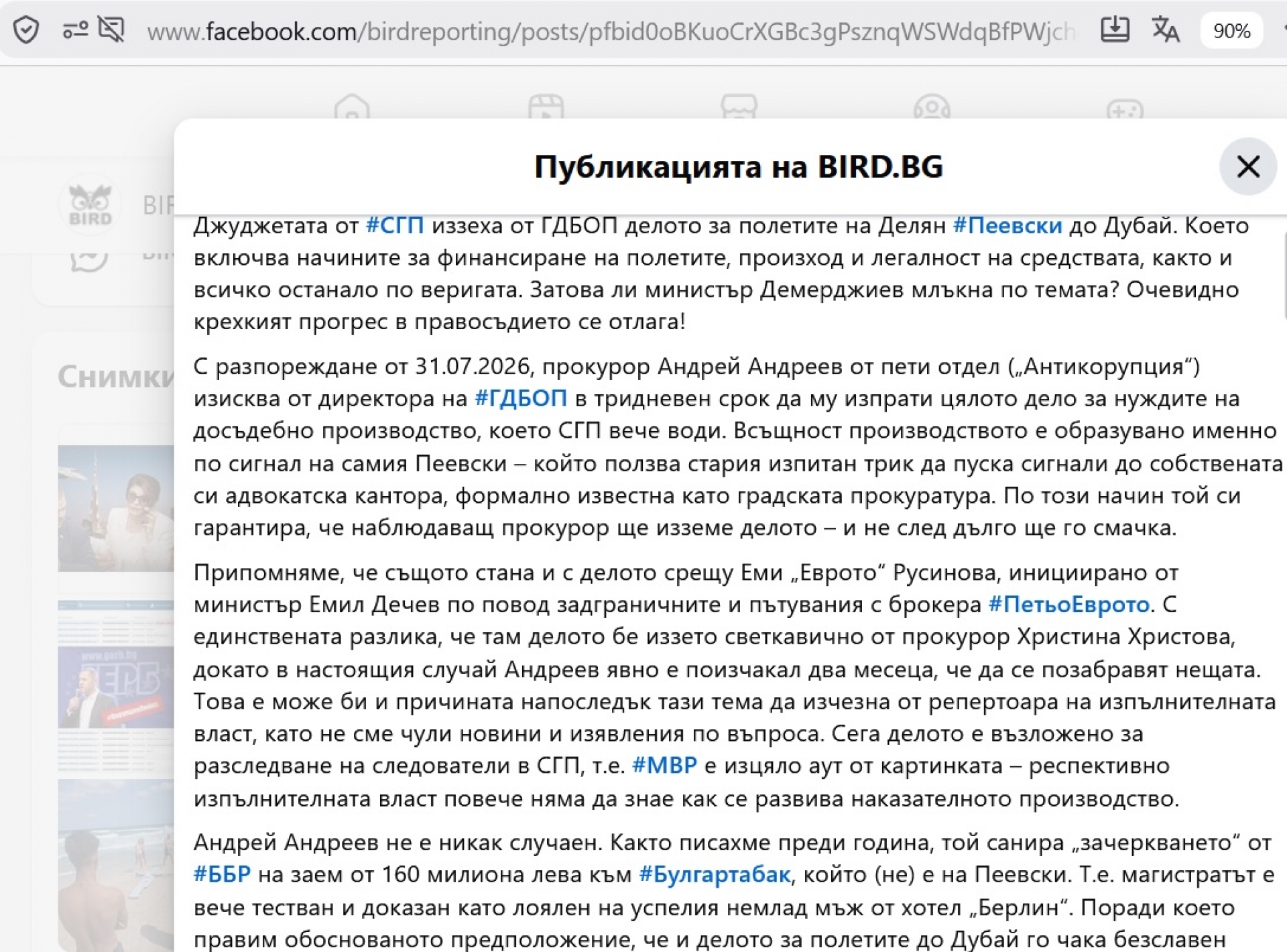The height and width of the screenshot is (952, 1287).
Task: Click the BIRD owl profile logo
Action: (x=90, y=205)
